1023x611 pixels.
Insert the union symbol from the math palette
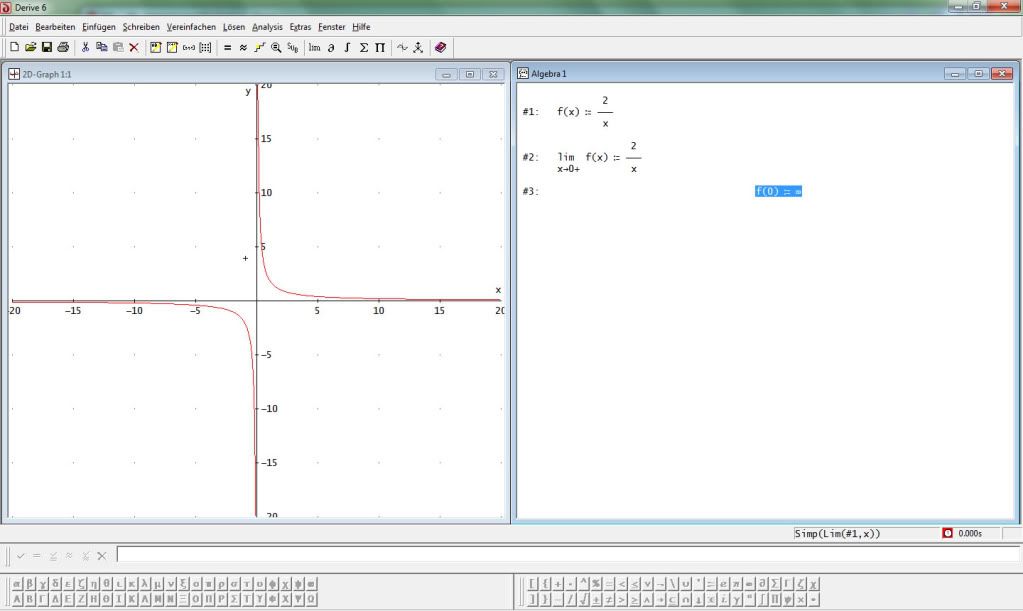[x=685, y=584]
